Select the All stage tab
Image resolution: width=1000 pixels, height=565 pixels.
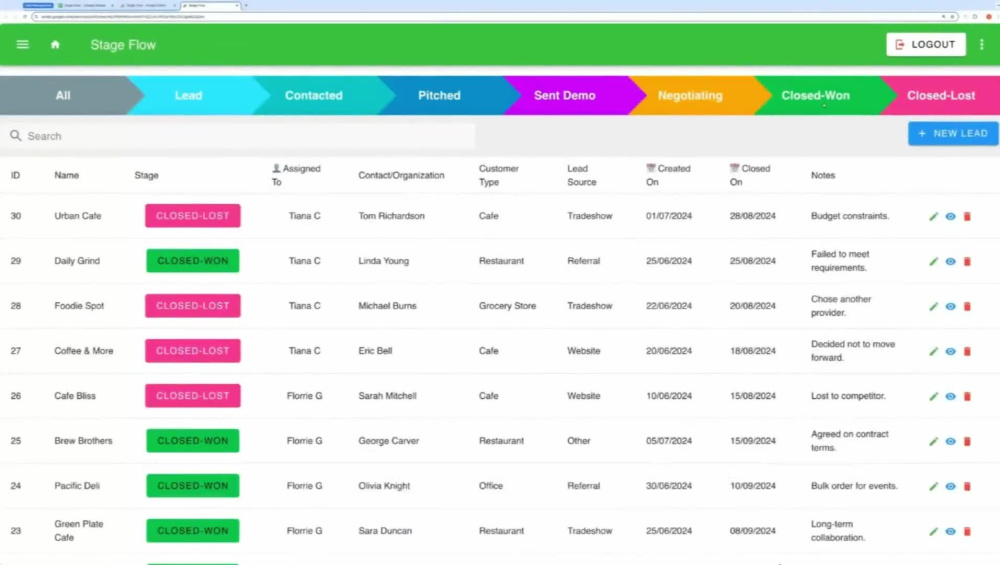coord(63,96)
